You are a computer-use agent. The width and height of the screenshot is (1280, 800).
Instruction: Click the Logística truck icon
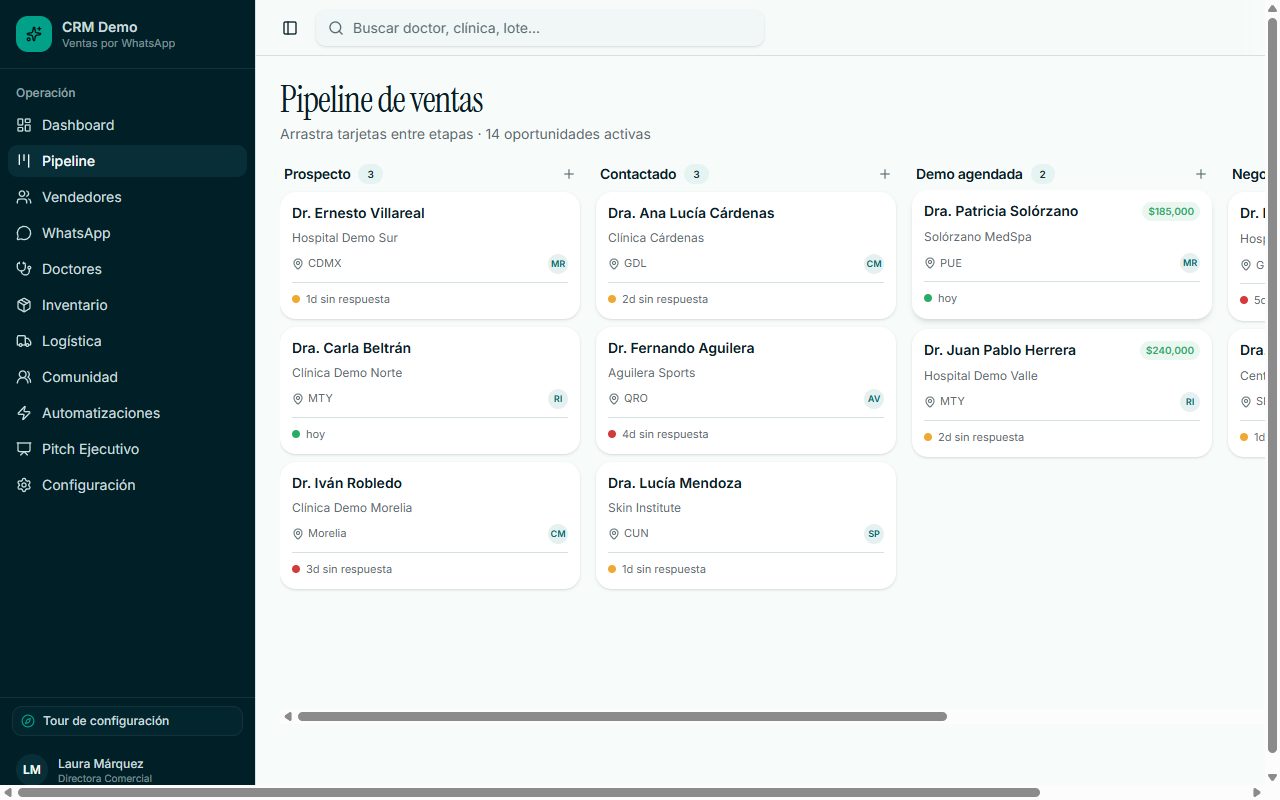pyautogui.click(x=24, y=341)
